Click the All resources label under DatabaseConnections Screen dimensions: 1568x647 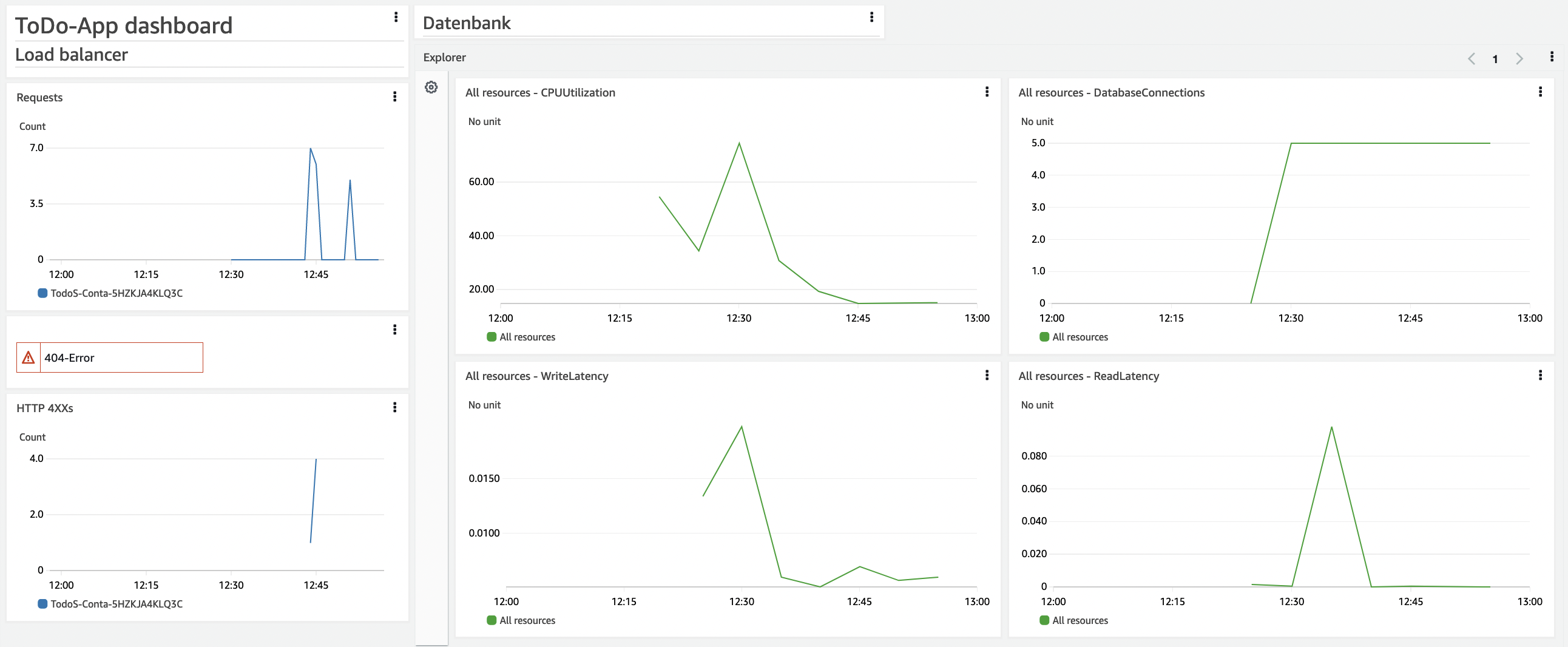(x=1080, y=337)
